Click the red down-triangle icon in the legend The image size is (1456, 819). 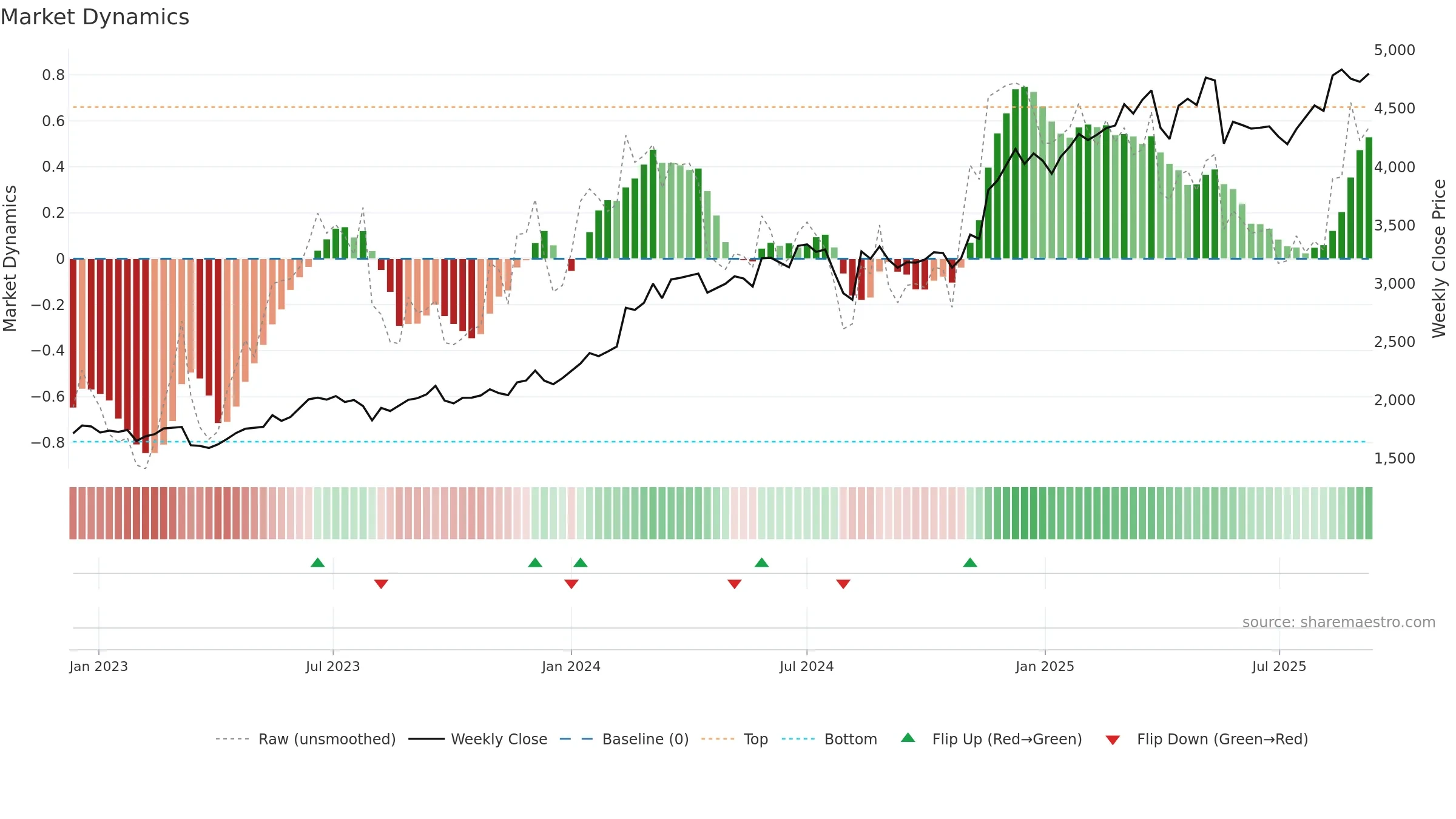(1113, 740)
